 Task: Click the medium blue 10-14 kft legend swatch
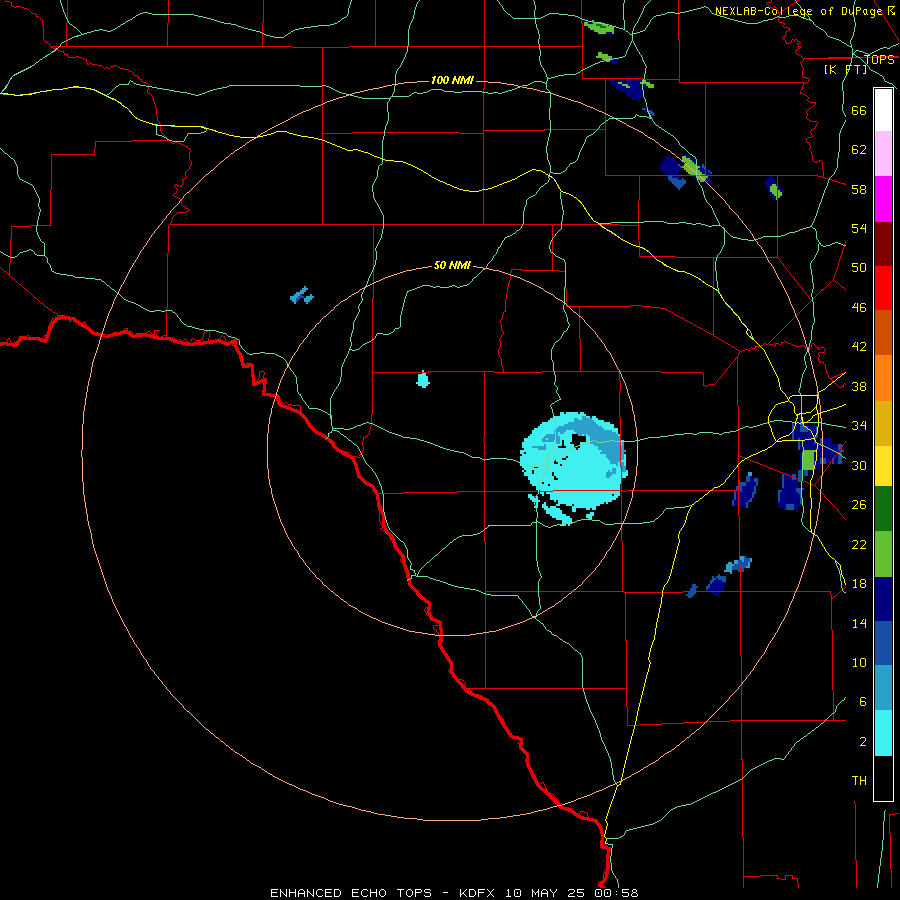[x=883, y=643]
